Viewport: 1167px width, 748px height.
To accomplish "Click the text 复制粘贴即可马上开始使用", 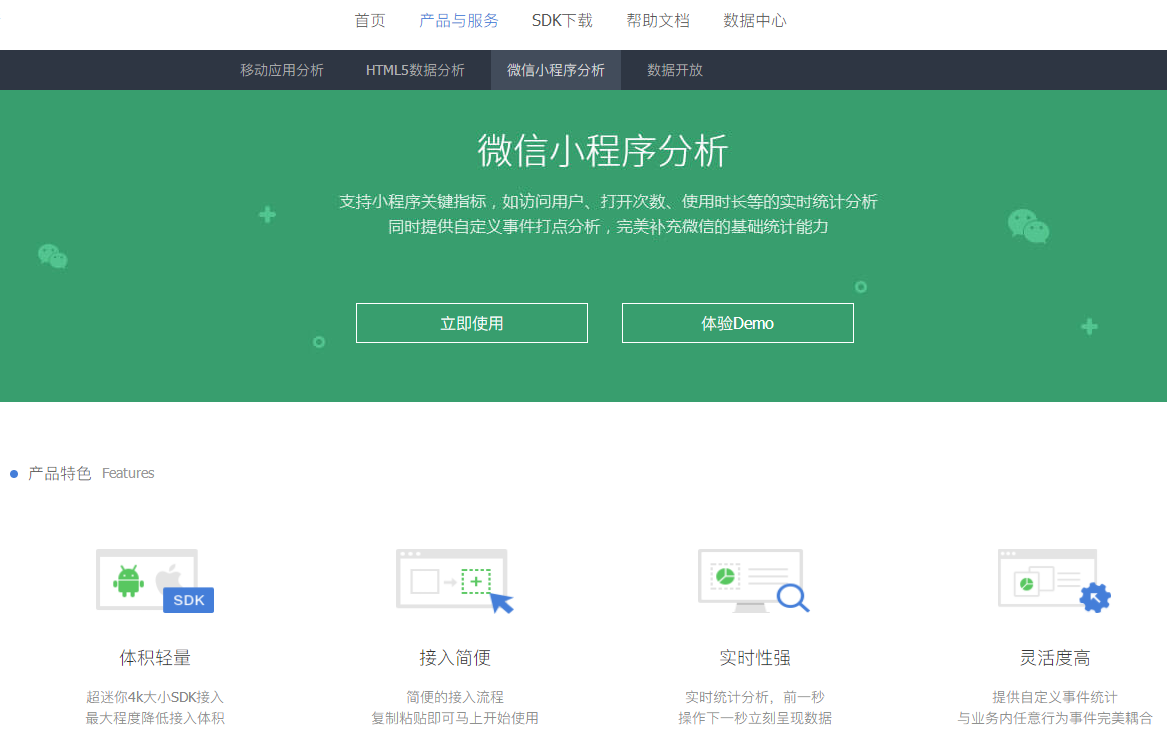I will (455, 718).
